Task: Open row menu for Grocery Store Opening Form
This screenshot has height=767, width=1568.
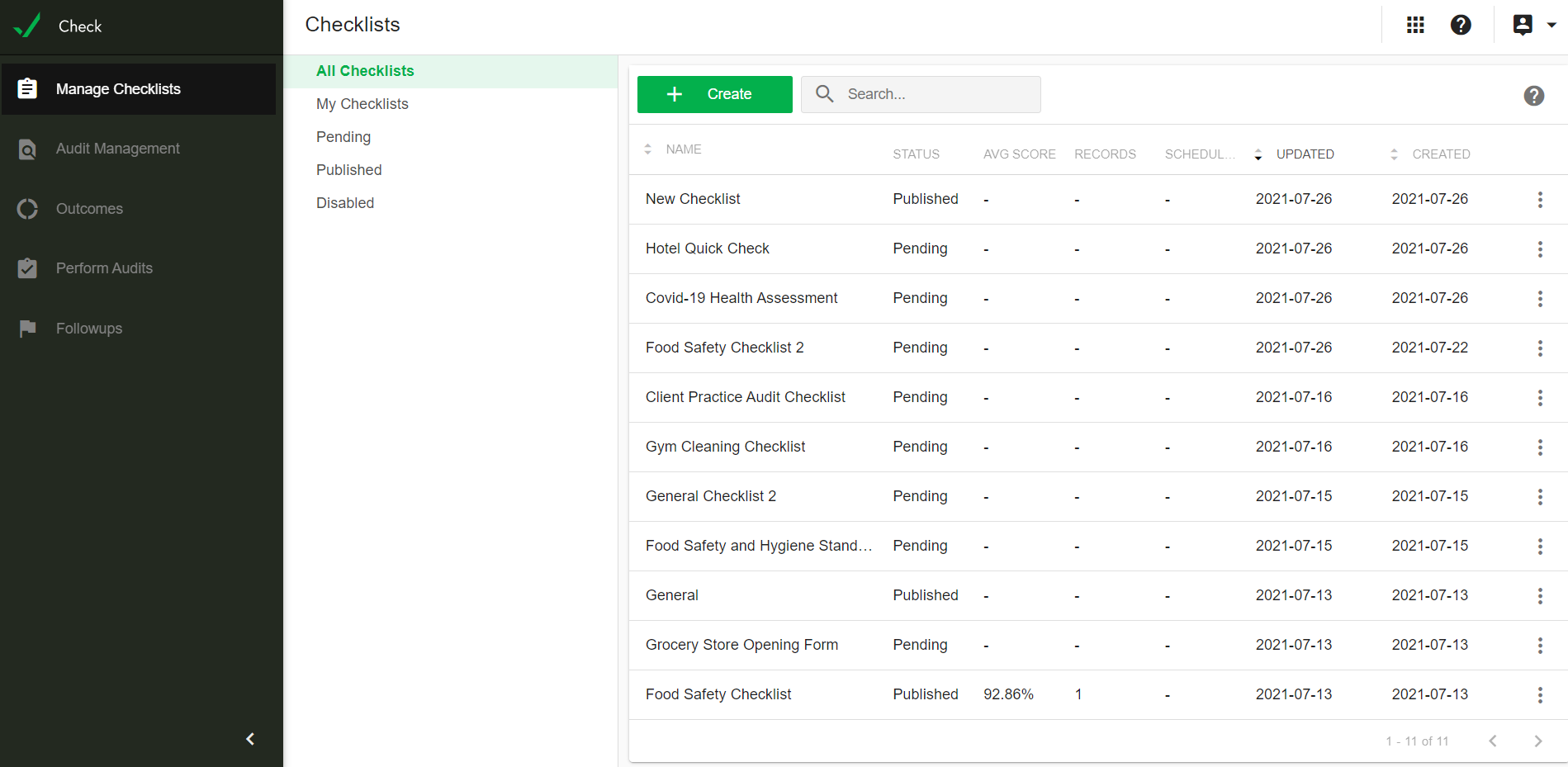Action: (1540, 646)
